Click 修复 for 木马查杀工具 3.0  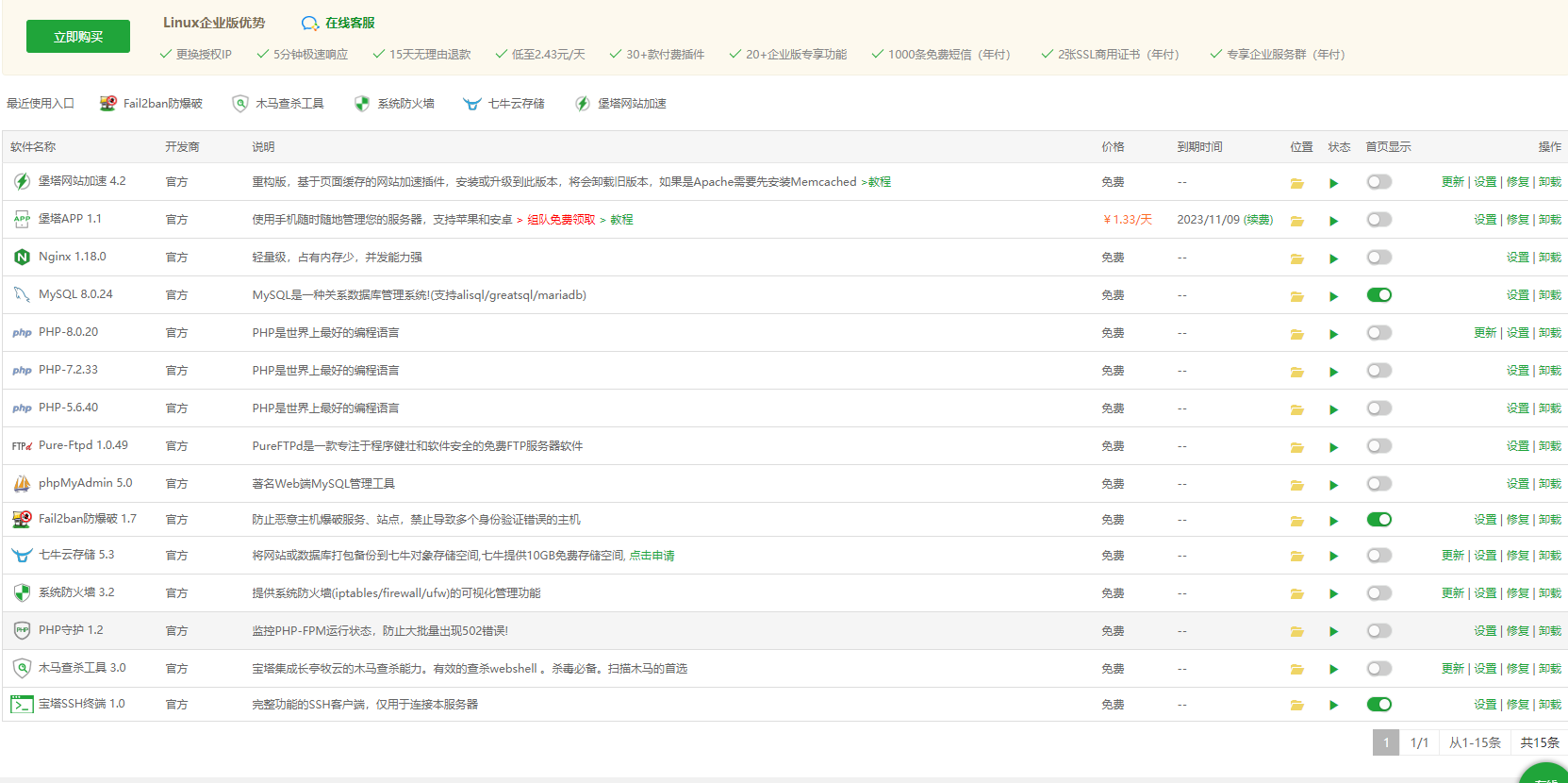(1517, 669)
